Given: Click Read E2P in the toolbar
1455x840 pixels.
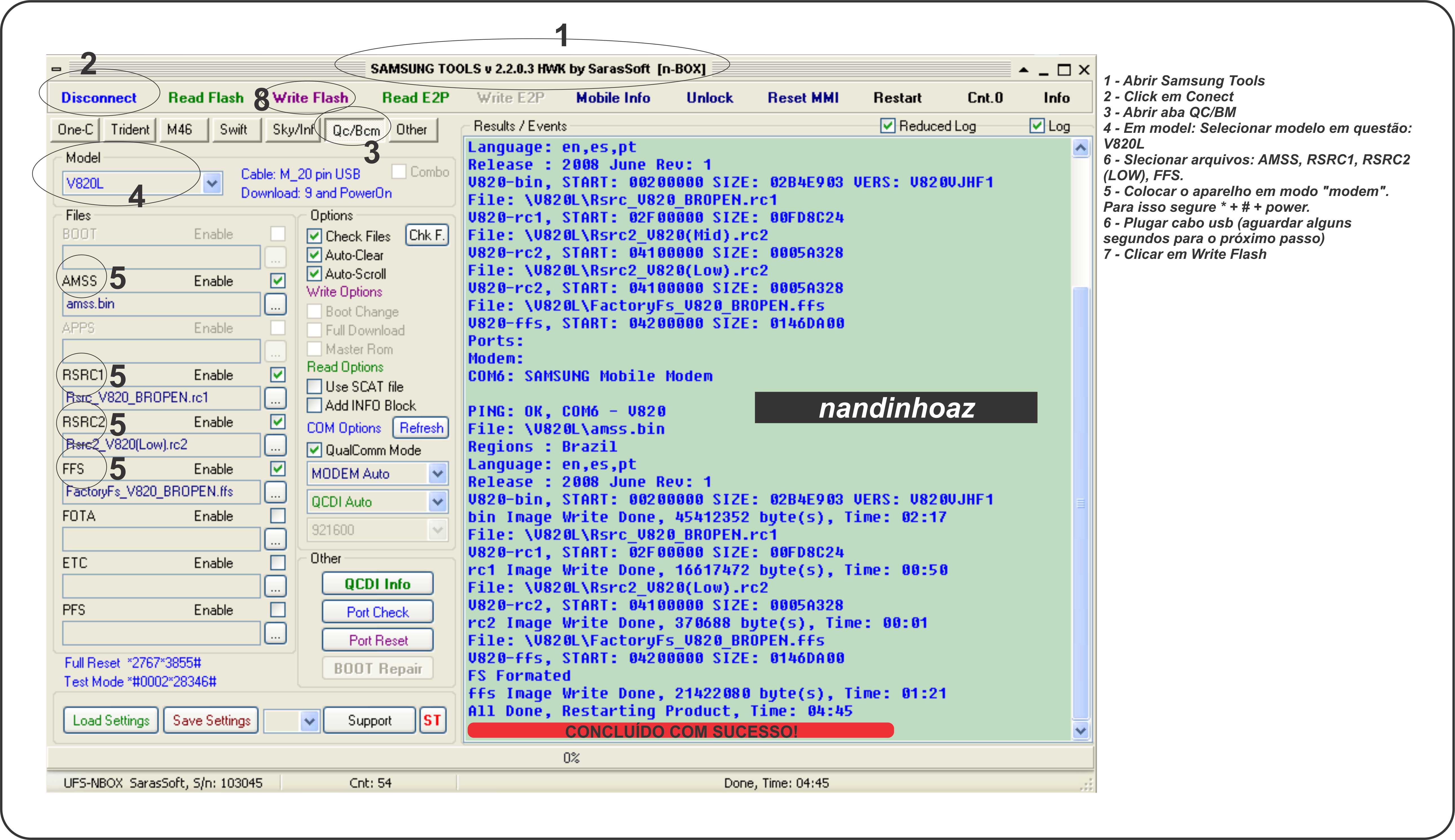Looking at the screenshot, I should click(415, 98).
